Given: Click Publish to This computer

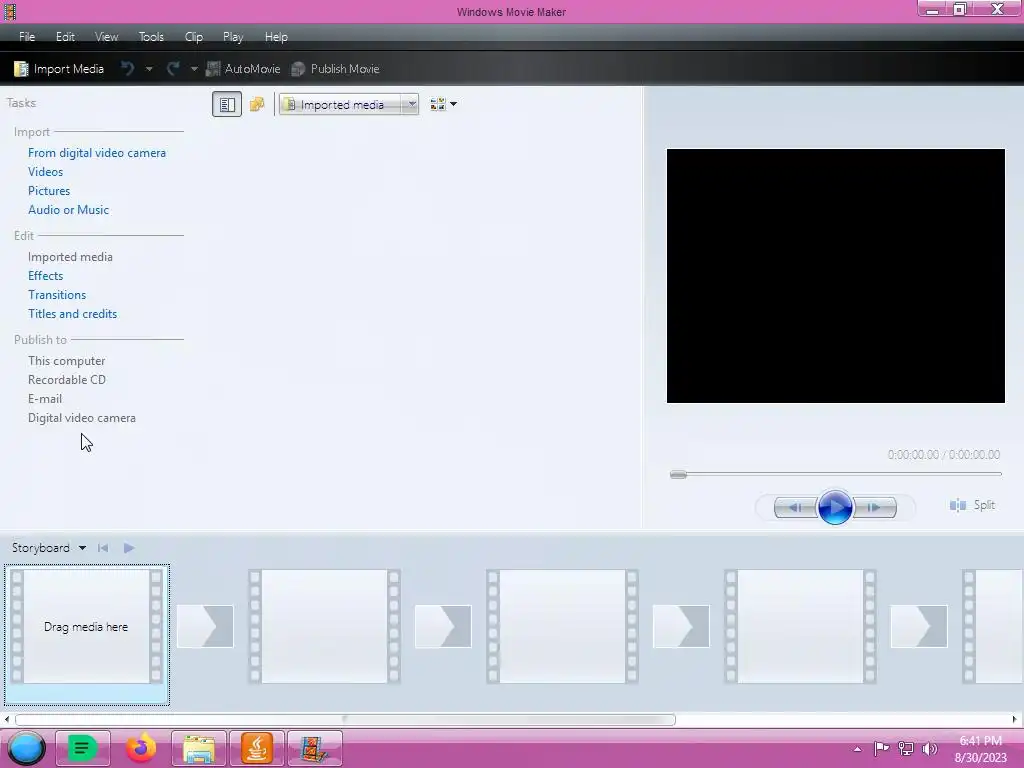Looking at the screenshot, I should (x=66, y=360).
